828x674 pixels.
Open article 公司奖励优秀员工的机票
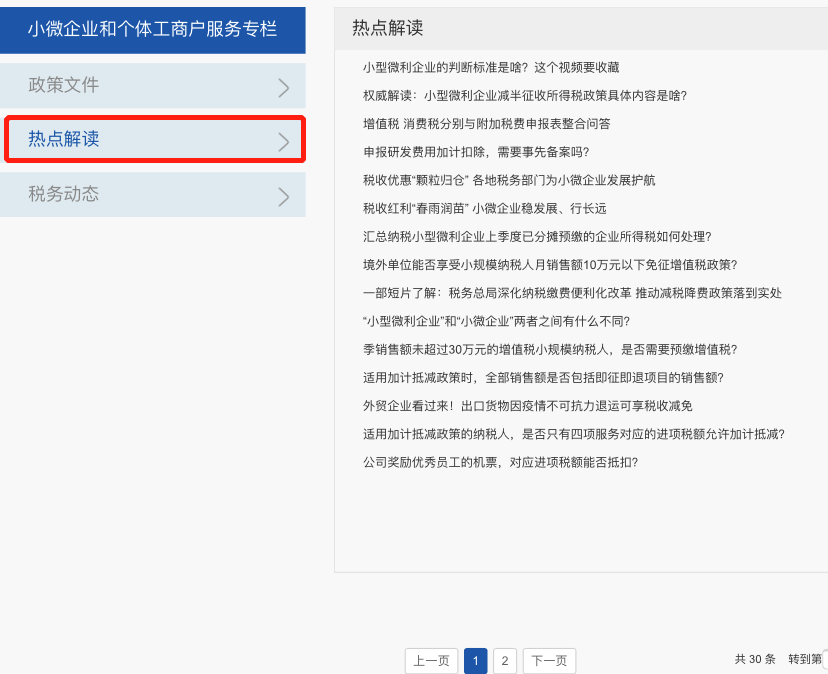click(x=500, y=462)
